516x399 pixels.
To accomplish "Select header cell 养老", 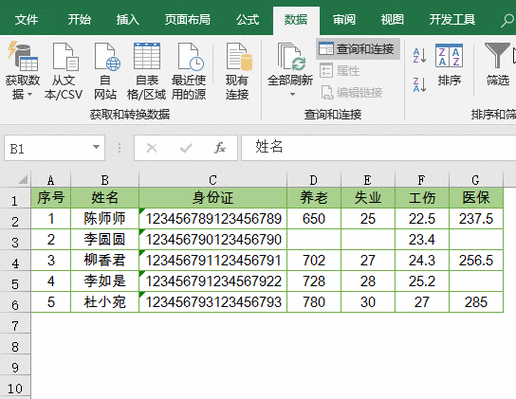I will click(x=314, y=198).
